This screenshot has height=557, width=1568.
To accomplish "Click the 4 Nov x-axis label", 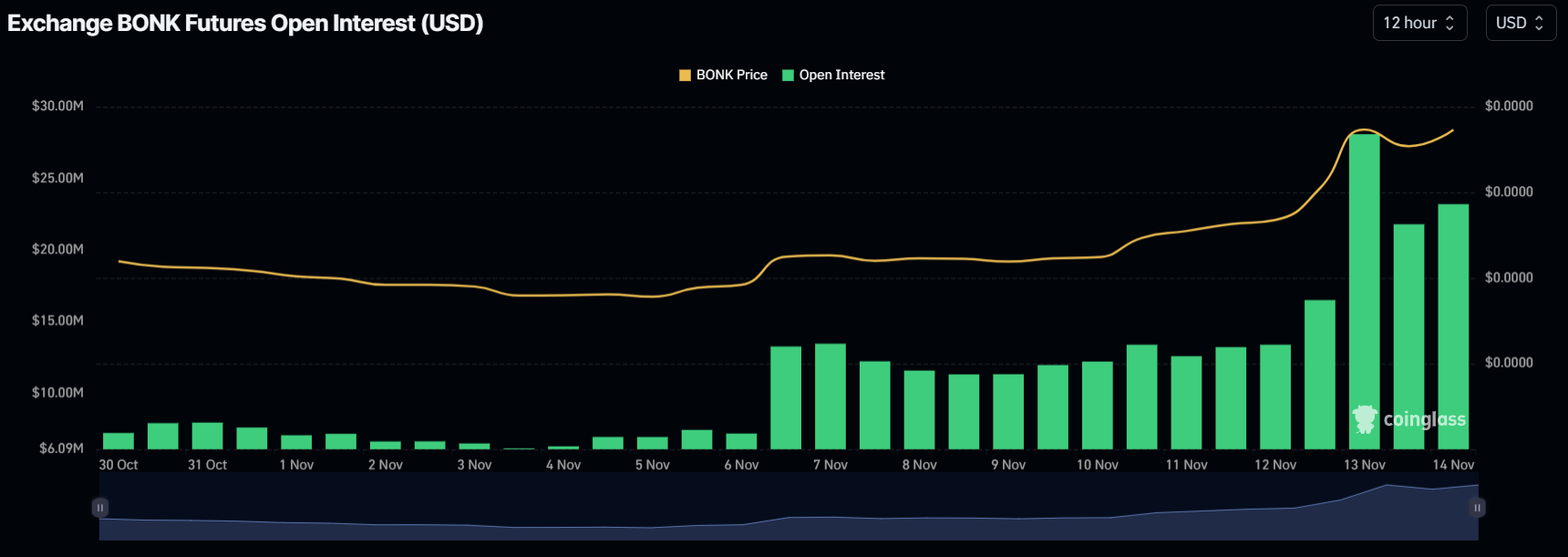I will tap(563, 465).
